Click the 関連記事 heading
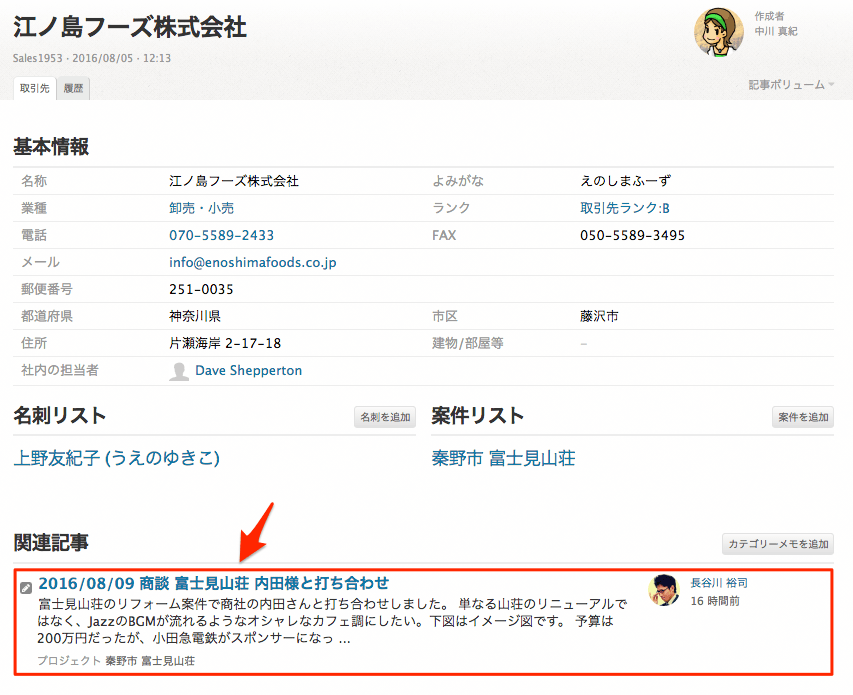Image resolution: width=853 pixels, height=695 pixels. (x=51, y=543)
